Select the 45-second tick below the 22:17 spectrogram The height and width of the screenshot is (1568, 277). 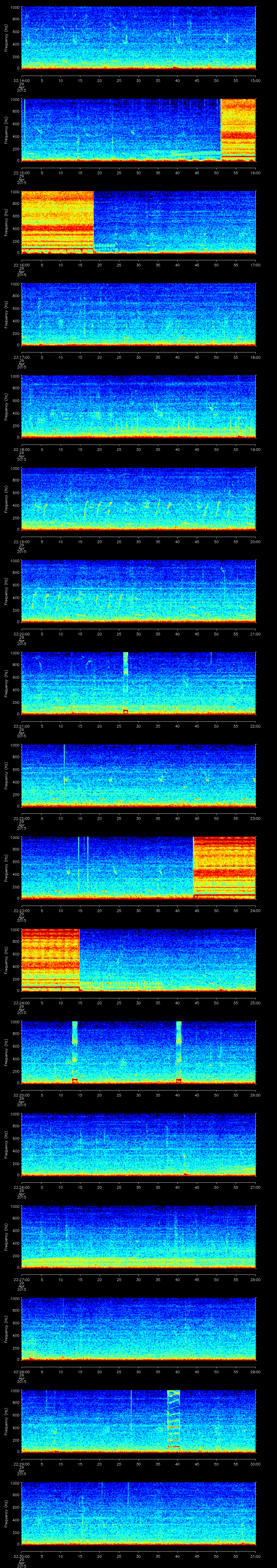pos(197,357)
